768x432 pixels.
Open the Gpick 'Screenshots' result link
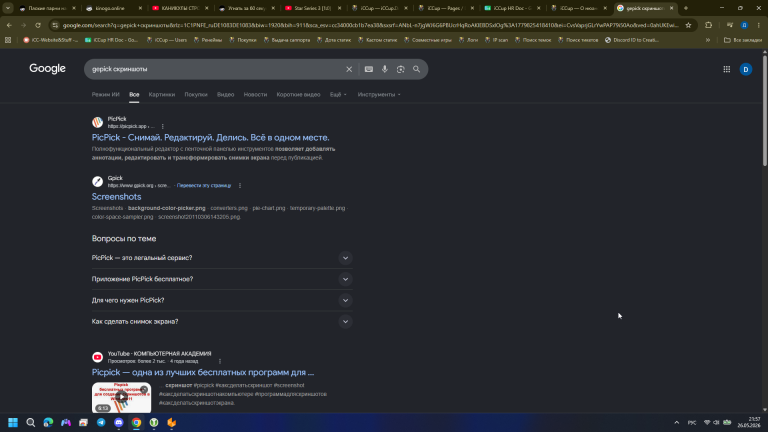(x=117, y=197)
